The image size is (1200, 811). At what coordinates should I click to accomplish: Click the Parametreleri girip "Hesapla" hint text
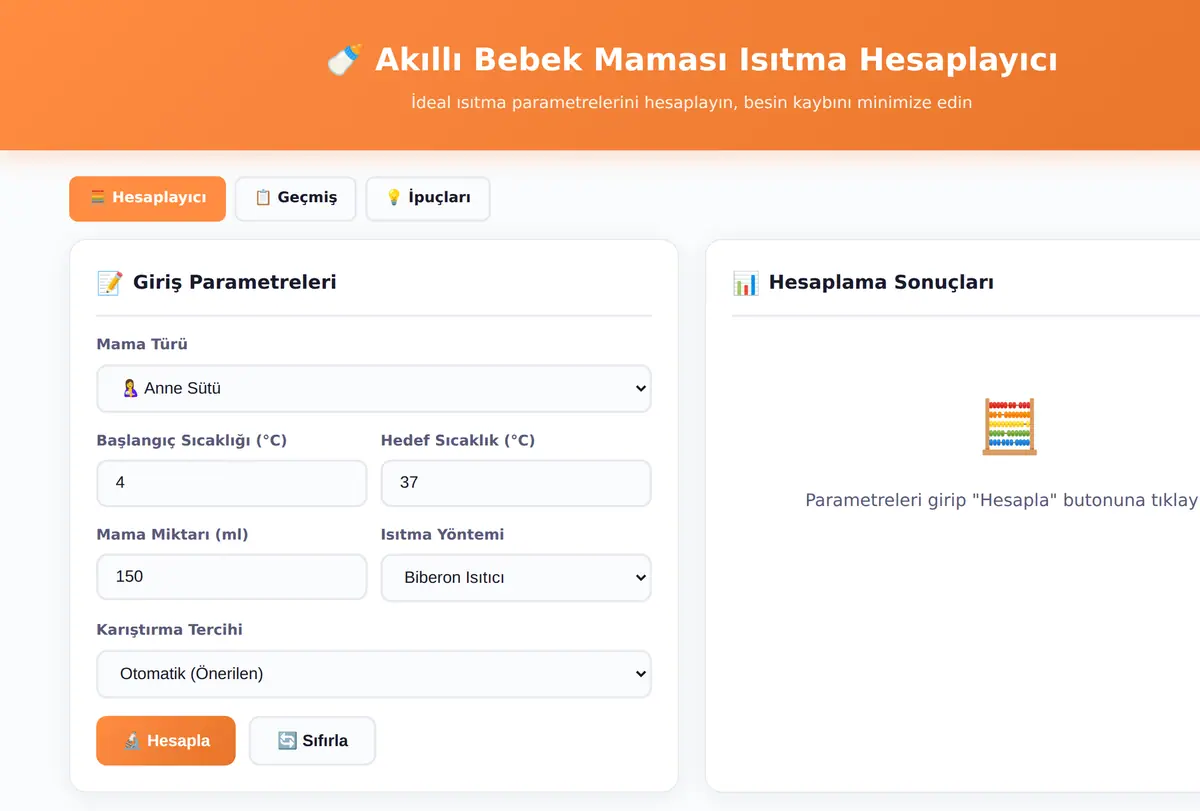(1002, 500)
